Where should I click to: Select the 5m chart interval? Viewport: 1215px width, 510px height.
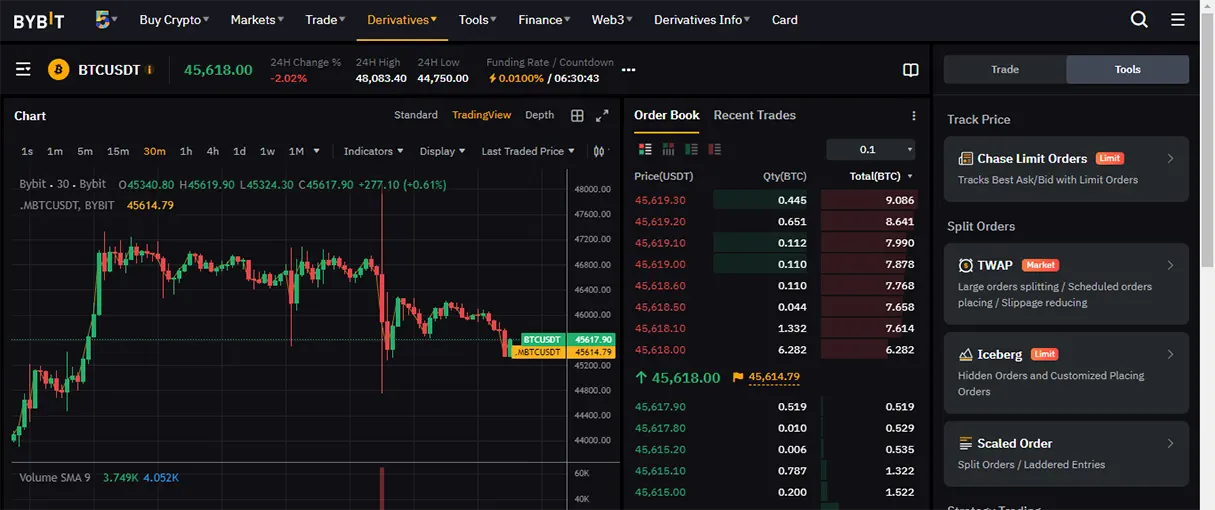(x=85, y=151)
